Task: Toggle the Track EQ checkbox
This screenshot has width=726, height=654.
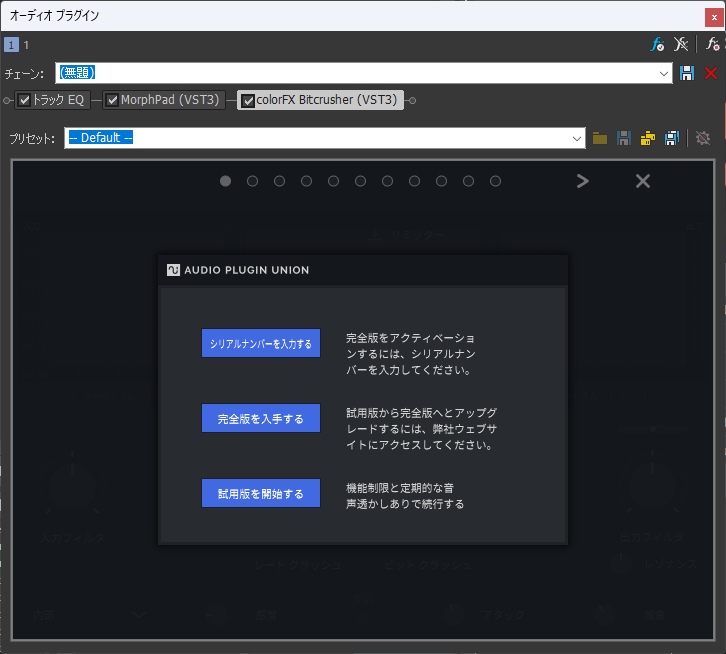Action: coord(25,100)
